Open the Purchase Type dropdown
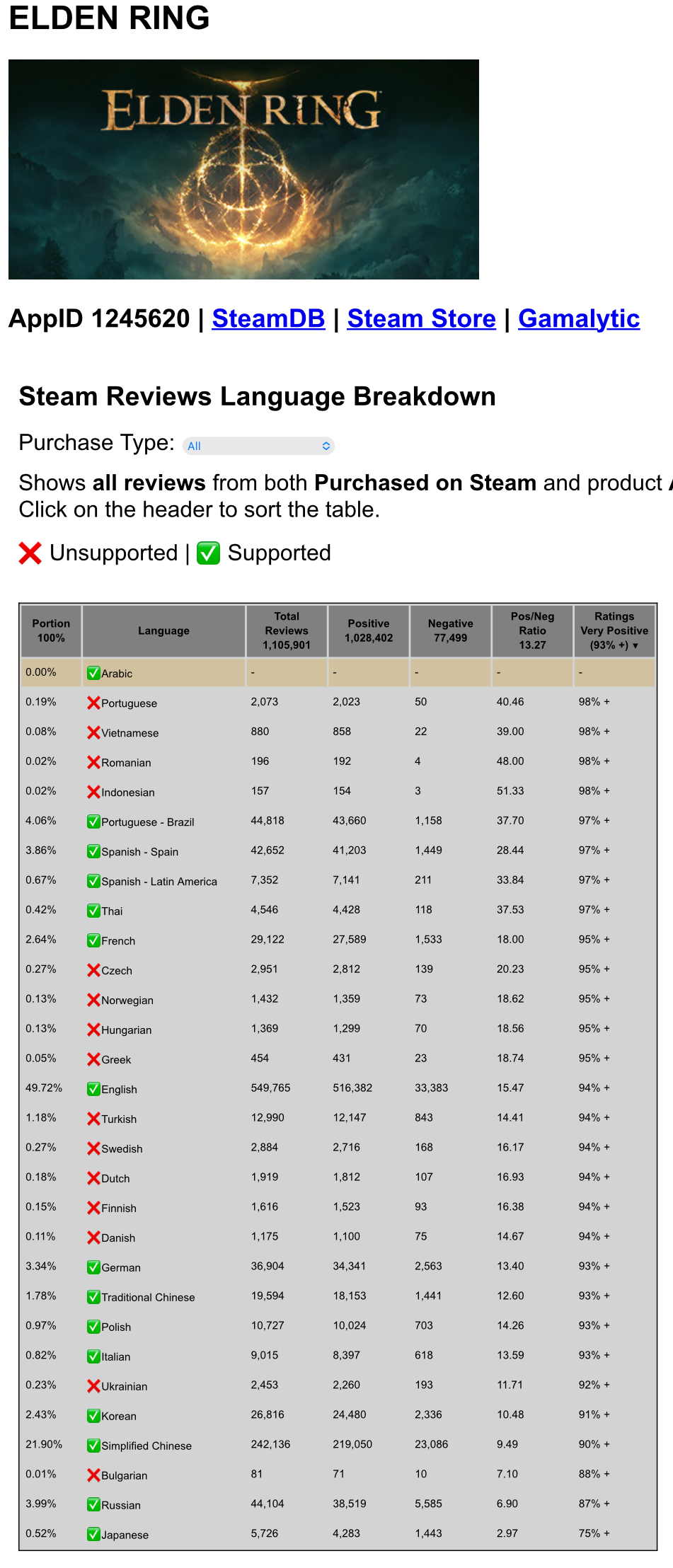Image resolution: width=673 pixels, height=1568 pixels. [x=258, y=446]
